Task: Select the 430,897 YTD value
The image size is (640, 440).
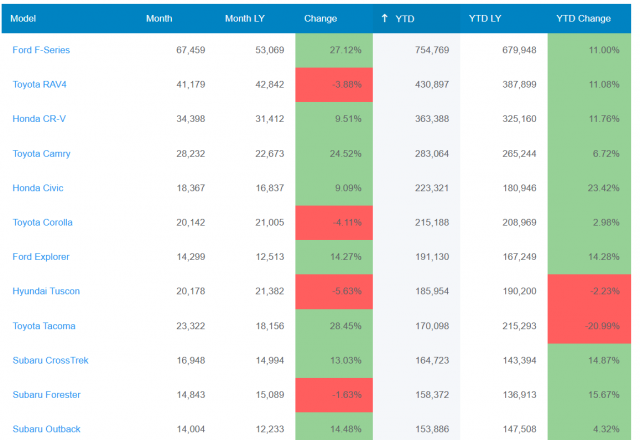Action: [432, 84]
